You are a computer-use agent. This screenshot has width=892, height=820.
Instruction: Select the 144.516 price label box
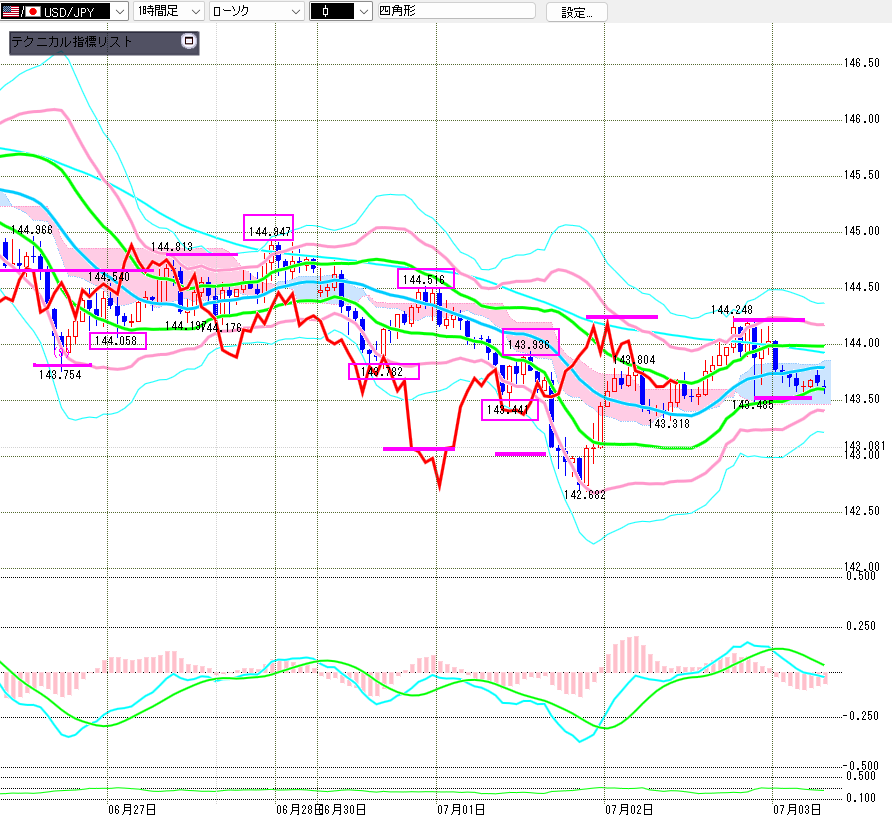(x=426, y=279)
